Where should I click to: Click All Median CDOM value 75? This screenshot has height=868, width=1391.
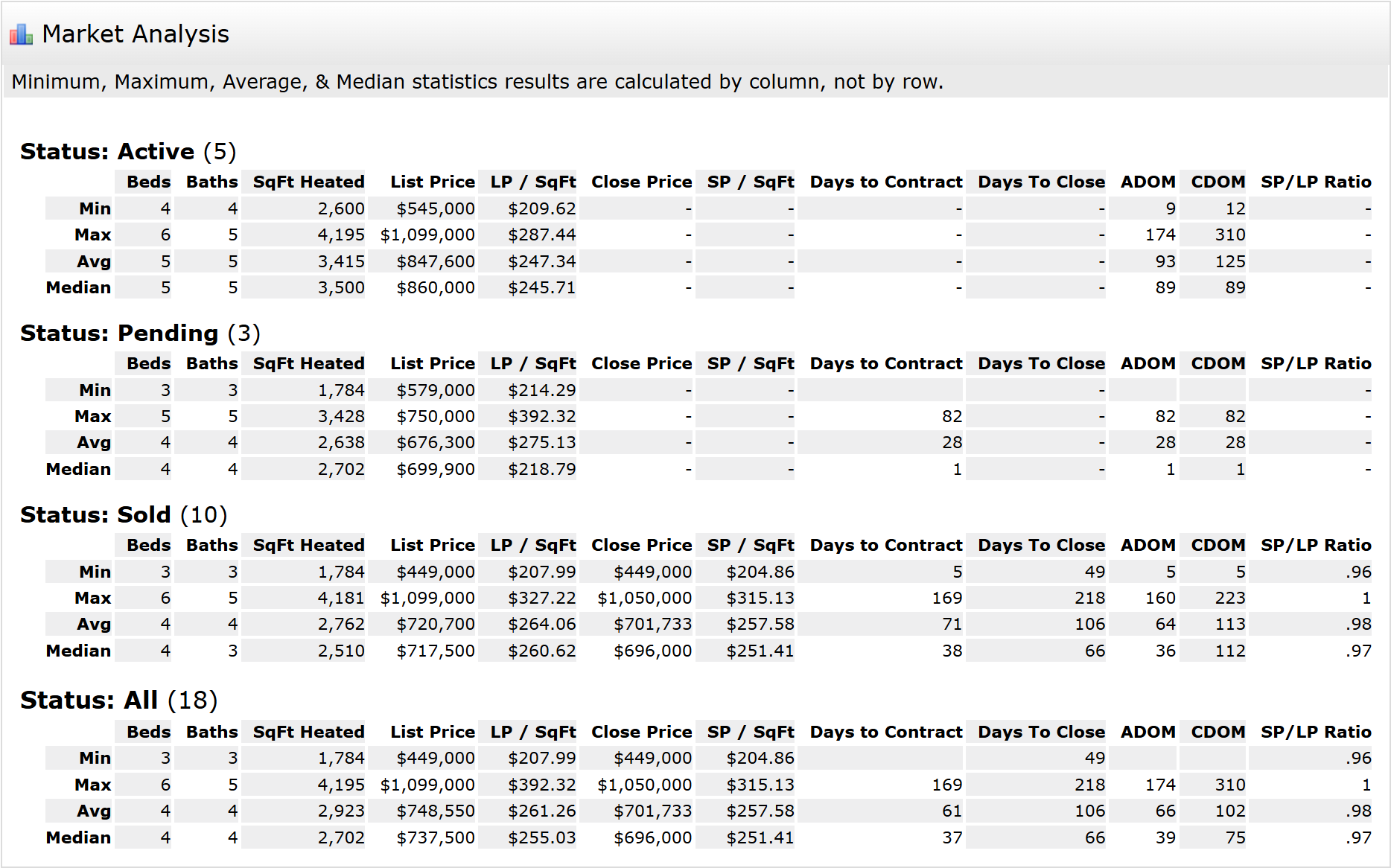1235,837
